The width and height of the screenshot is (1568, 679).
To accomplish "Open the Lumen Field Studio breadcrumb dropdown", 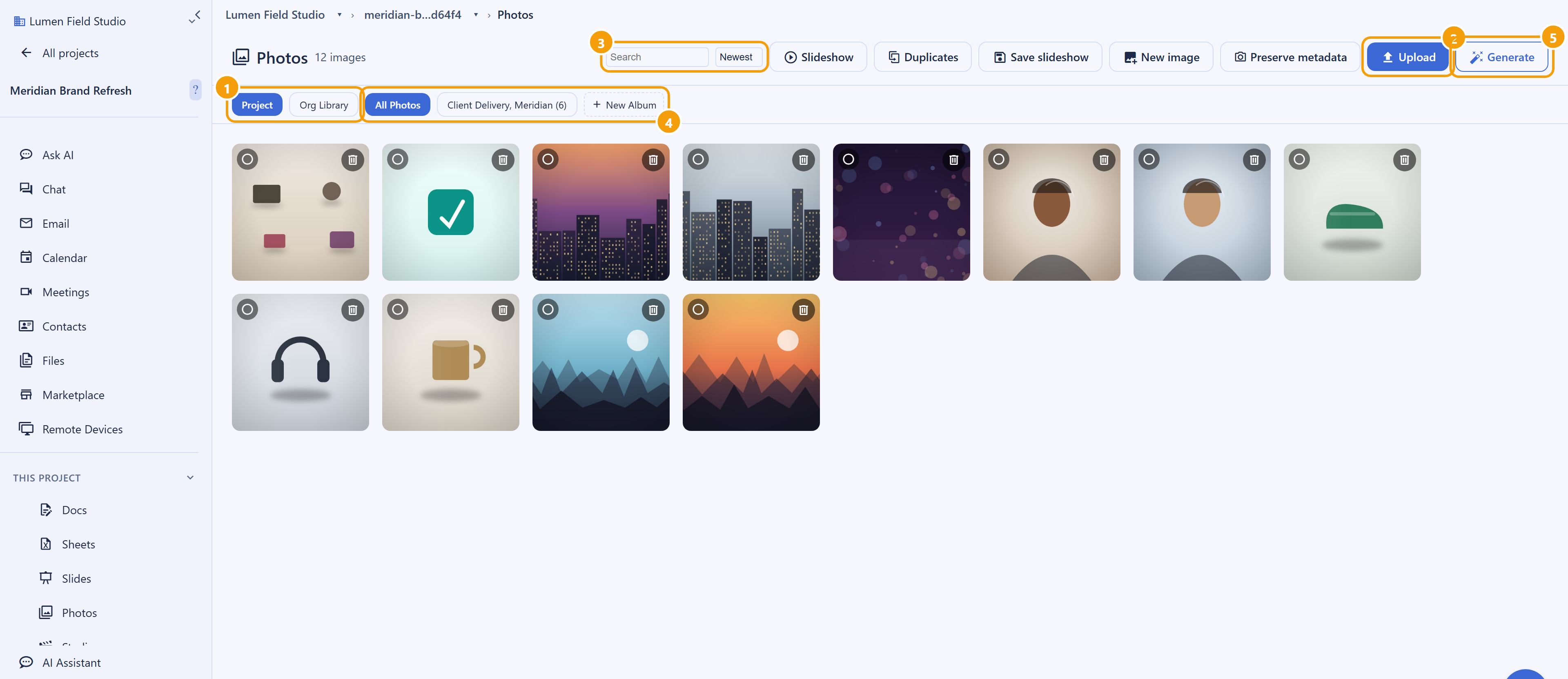I will tap(340, 15).
